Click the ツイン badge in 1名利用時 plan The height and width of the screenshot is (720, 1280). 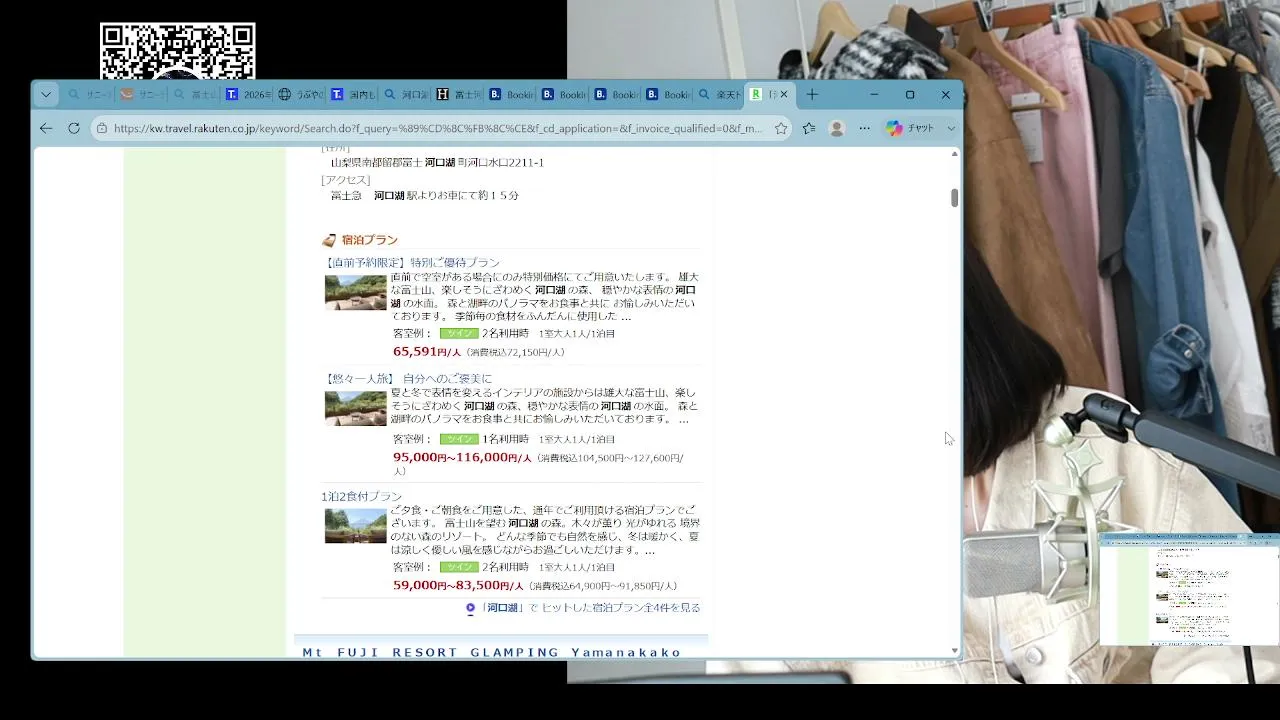[459, 440]
